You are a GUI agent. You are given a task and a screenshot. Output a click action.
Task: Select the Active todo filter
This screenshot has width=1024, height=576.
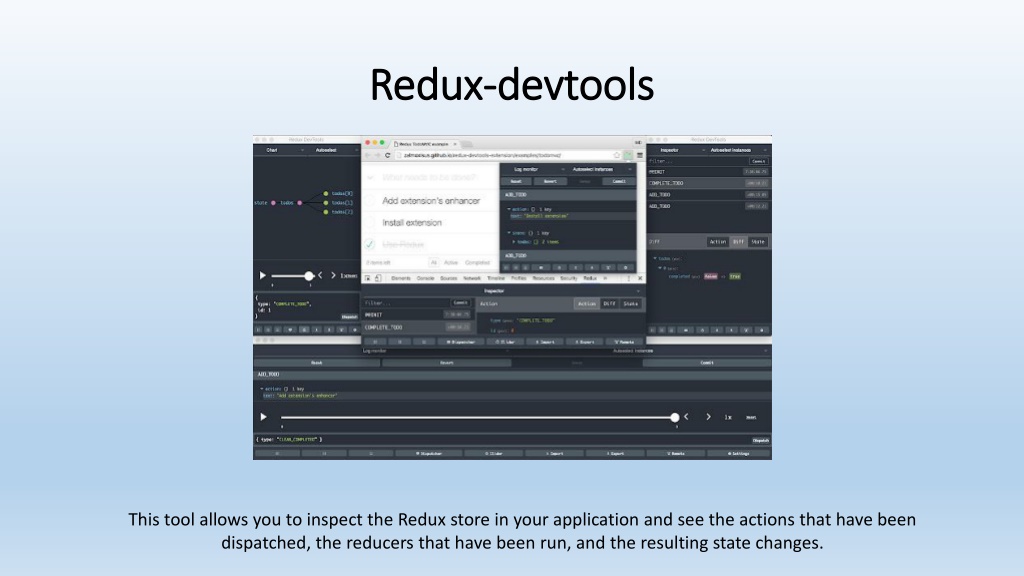(451, 263)
